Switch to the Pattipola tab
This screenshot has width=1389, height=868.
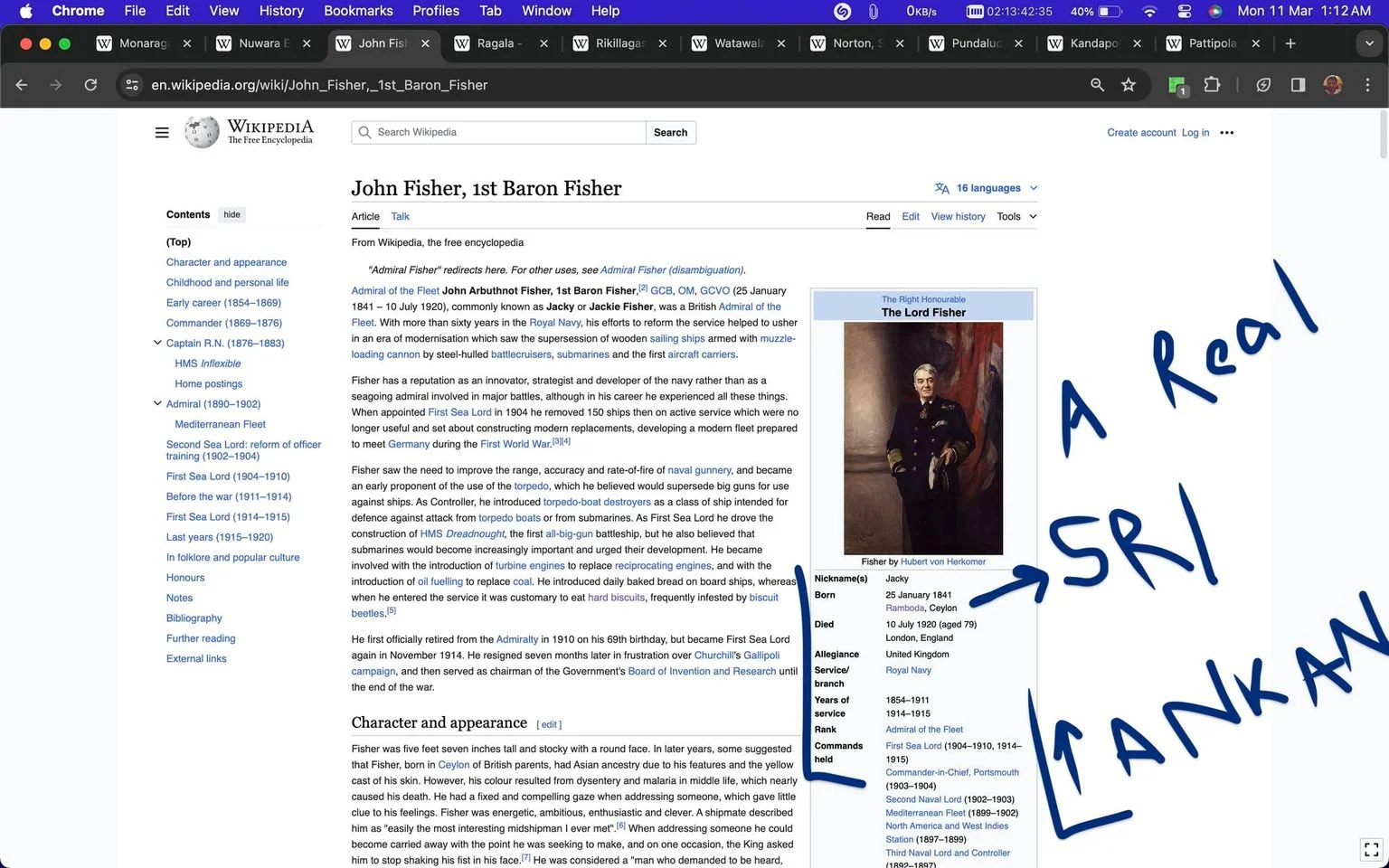tap(1214, 43)
